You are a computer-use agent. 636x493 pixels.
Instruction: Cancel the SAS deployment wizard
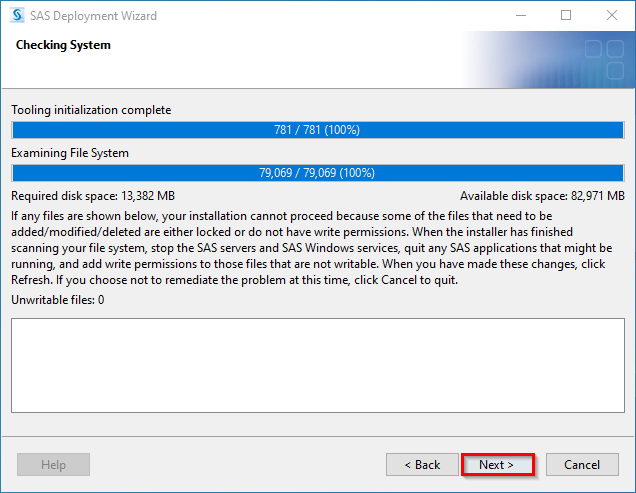coord(582,465)
